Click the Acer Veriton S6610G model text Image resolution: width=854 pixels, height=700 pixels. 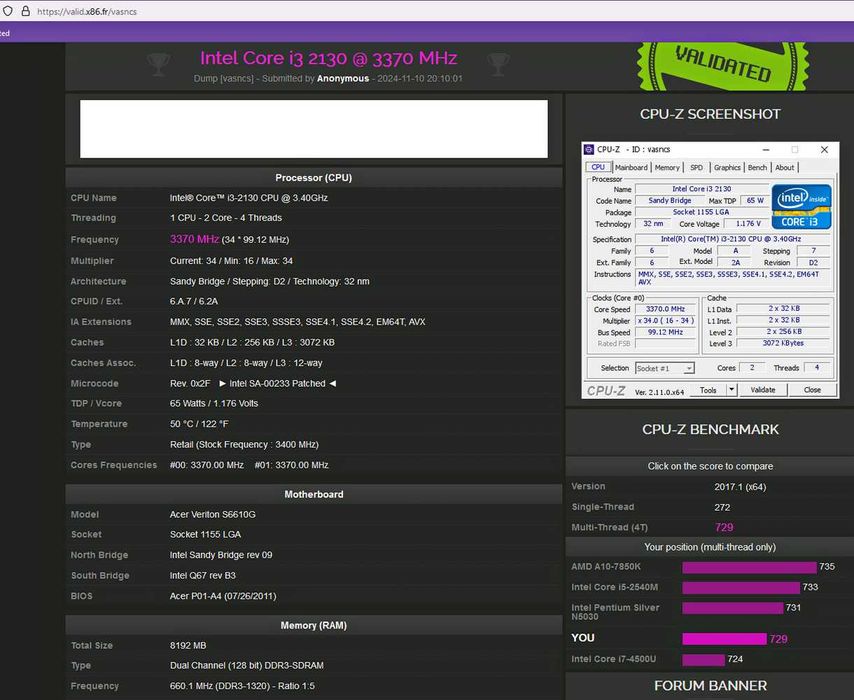tap(212, 514)
